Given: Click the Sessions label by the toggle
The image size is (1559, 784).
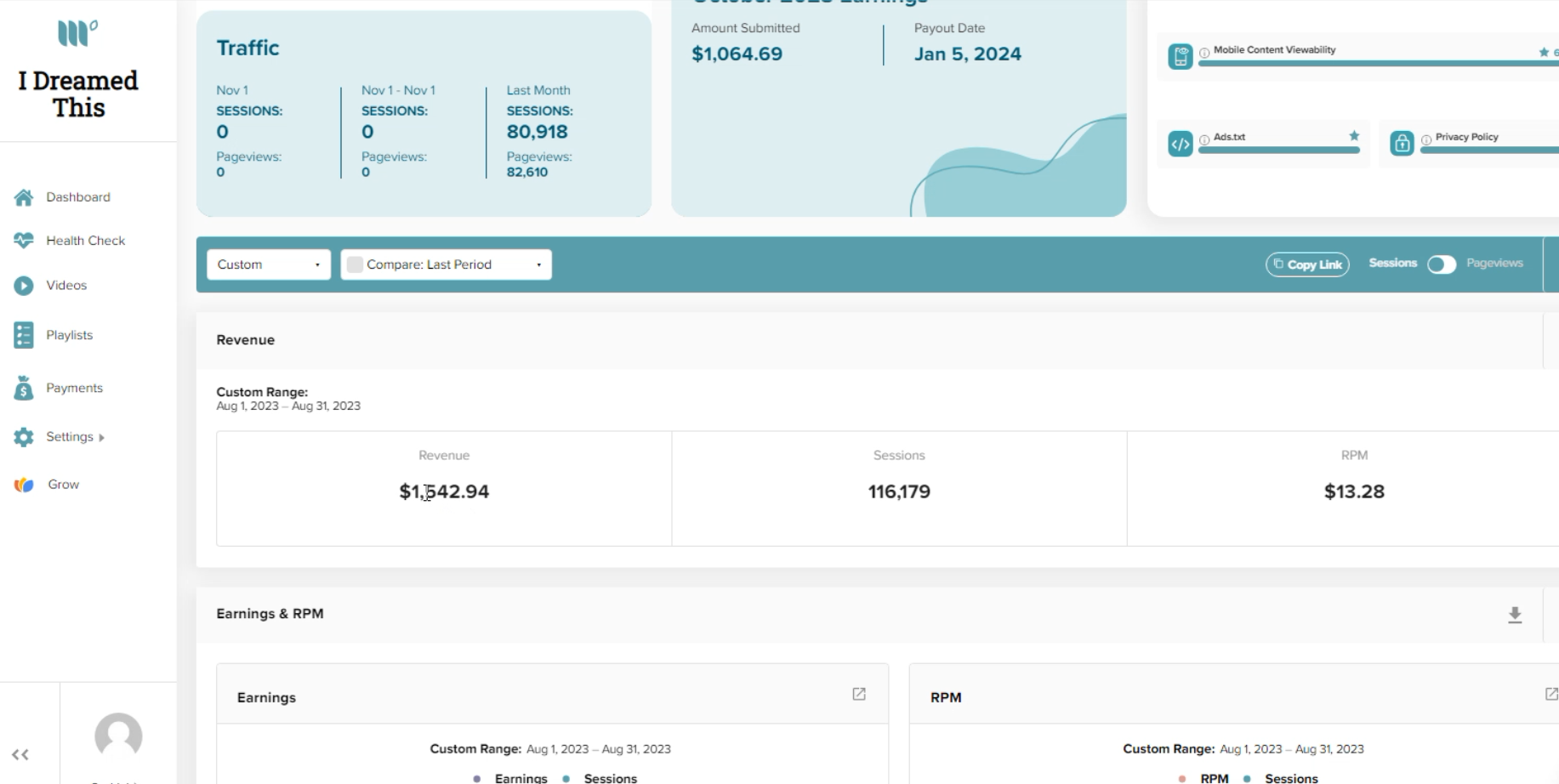Looking at the screenshot, I should 1393,263.
